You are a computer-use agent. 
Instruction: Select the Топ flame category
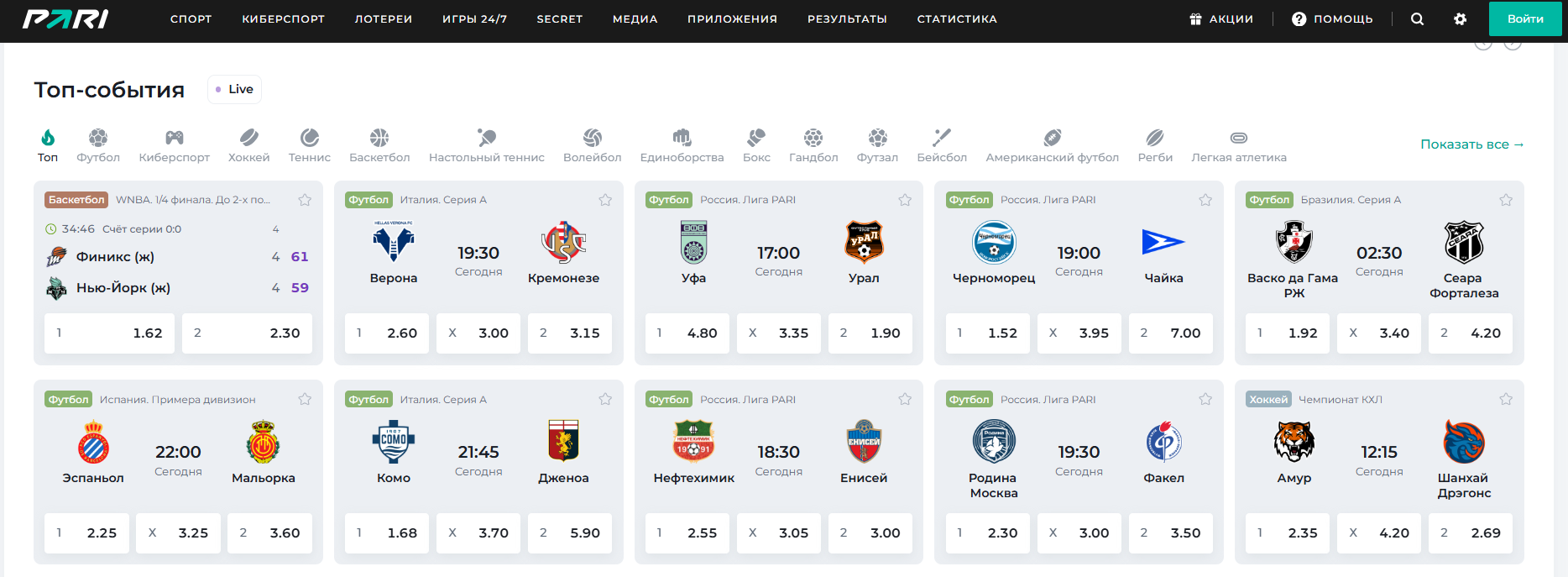click(48, 144)
